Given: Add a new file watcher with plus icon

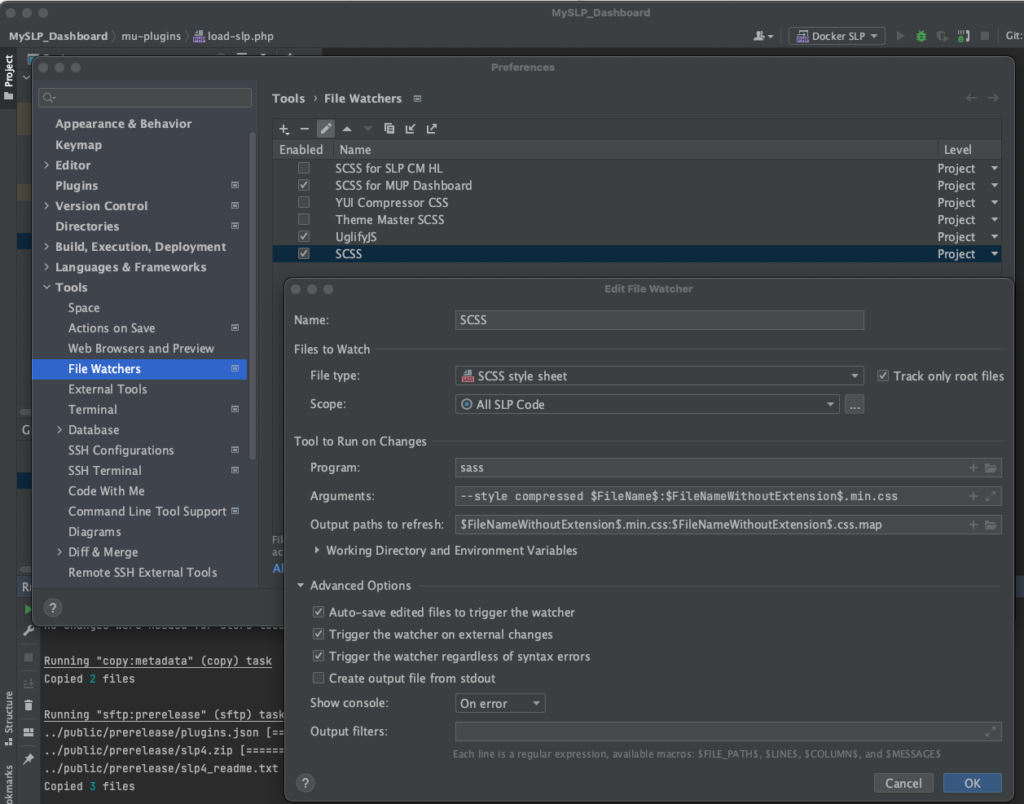Looking at the screenshot, I should [x=284, y=129].
